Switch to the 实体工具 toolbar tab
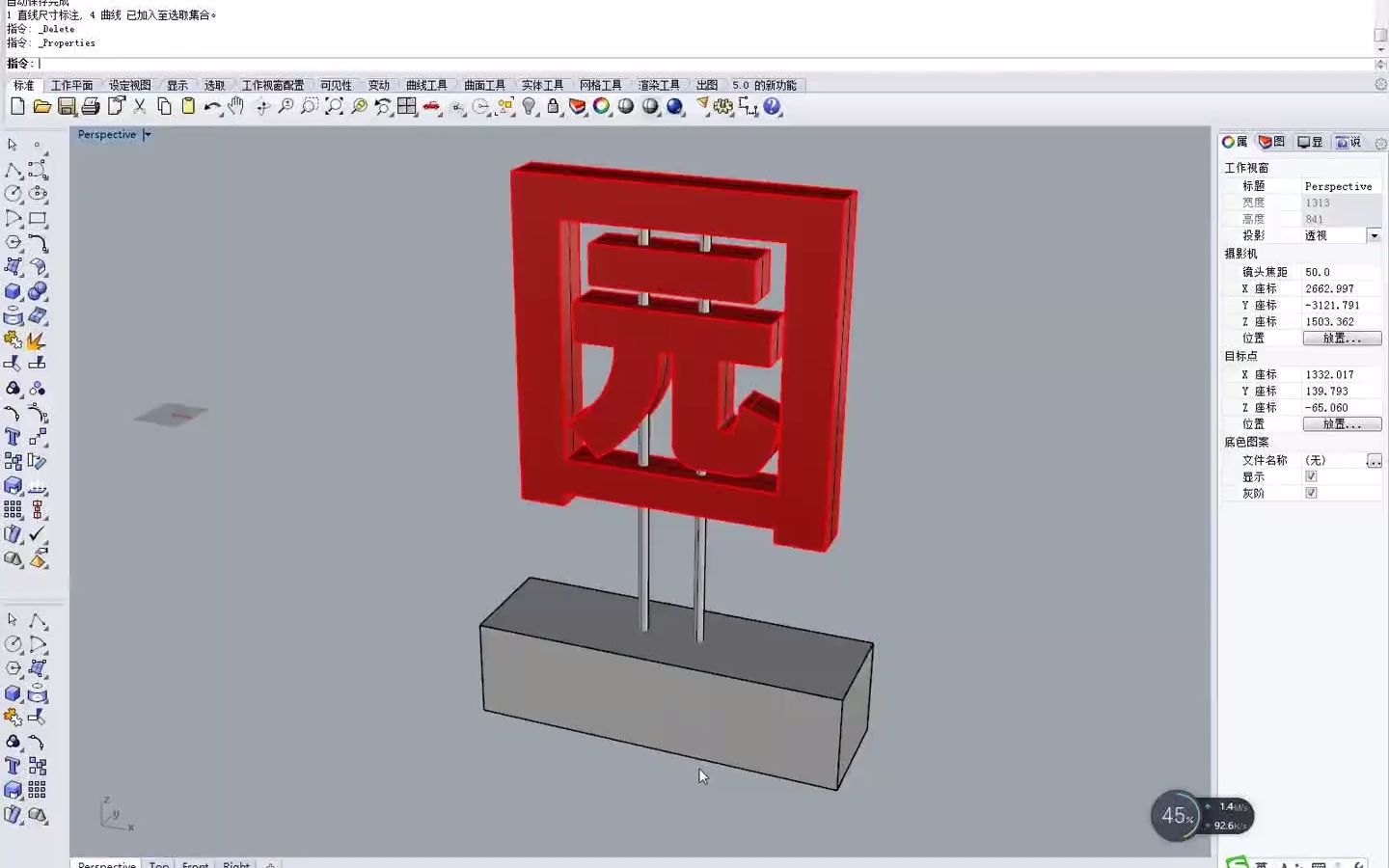 point(542,85)
